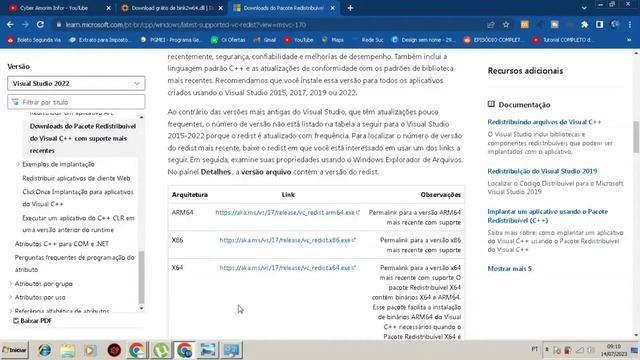Expand the Exemplos de implantação node
Screen dimensions: 640x360
[18, 164]
